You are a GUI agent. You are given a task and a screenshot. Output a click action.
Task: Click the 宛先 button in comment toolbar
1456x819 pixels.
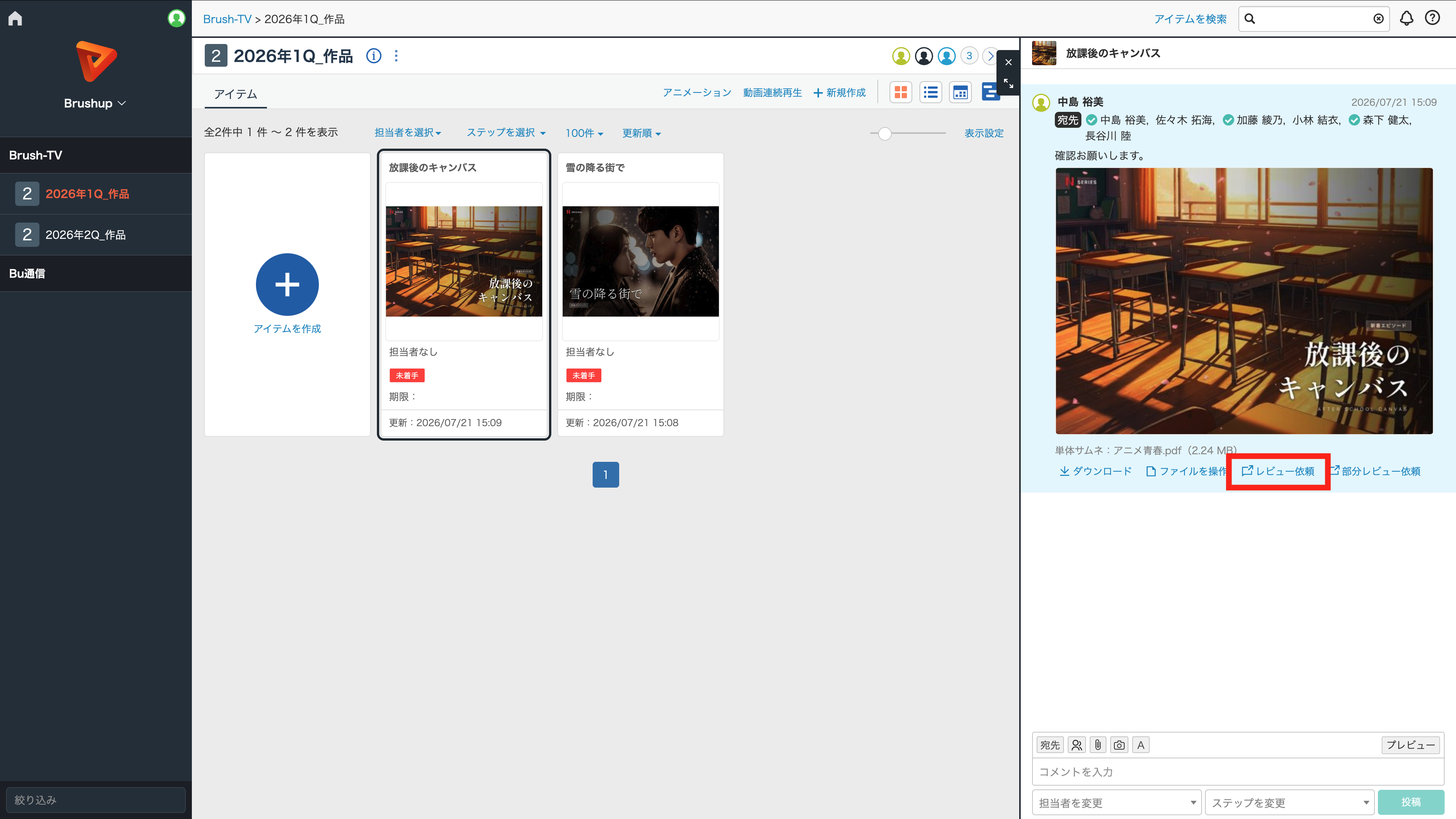coord(1050,745)
